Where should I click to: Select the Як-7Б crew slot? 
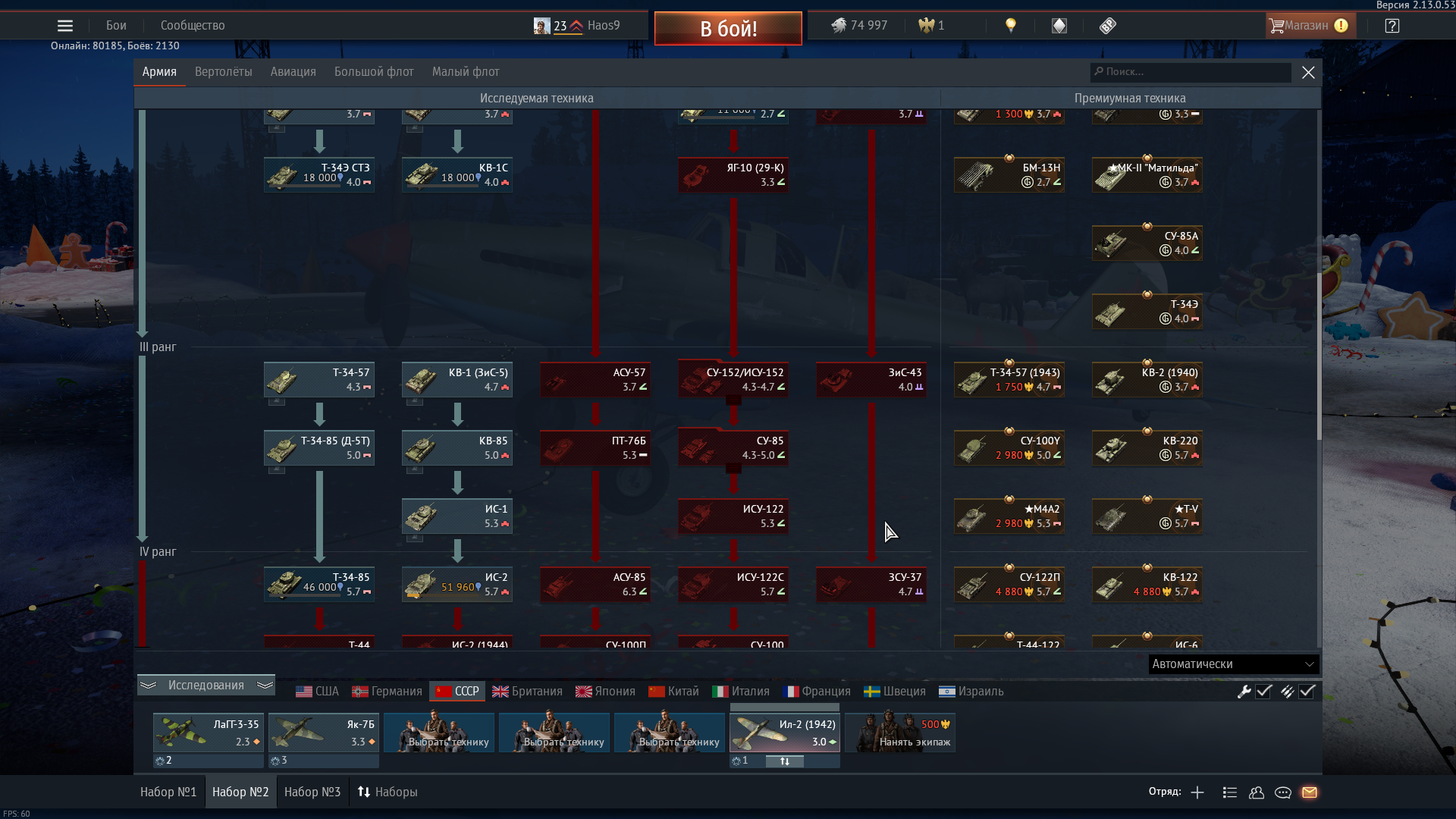[x=323, y=733]
